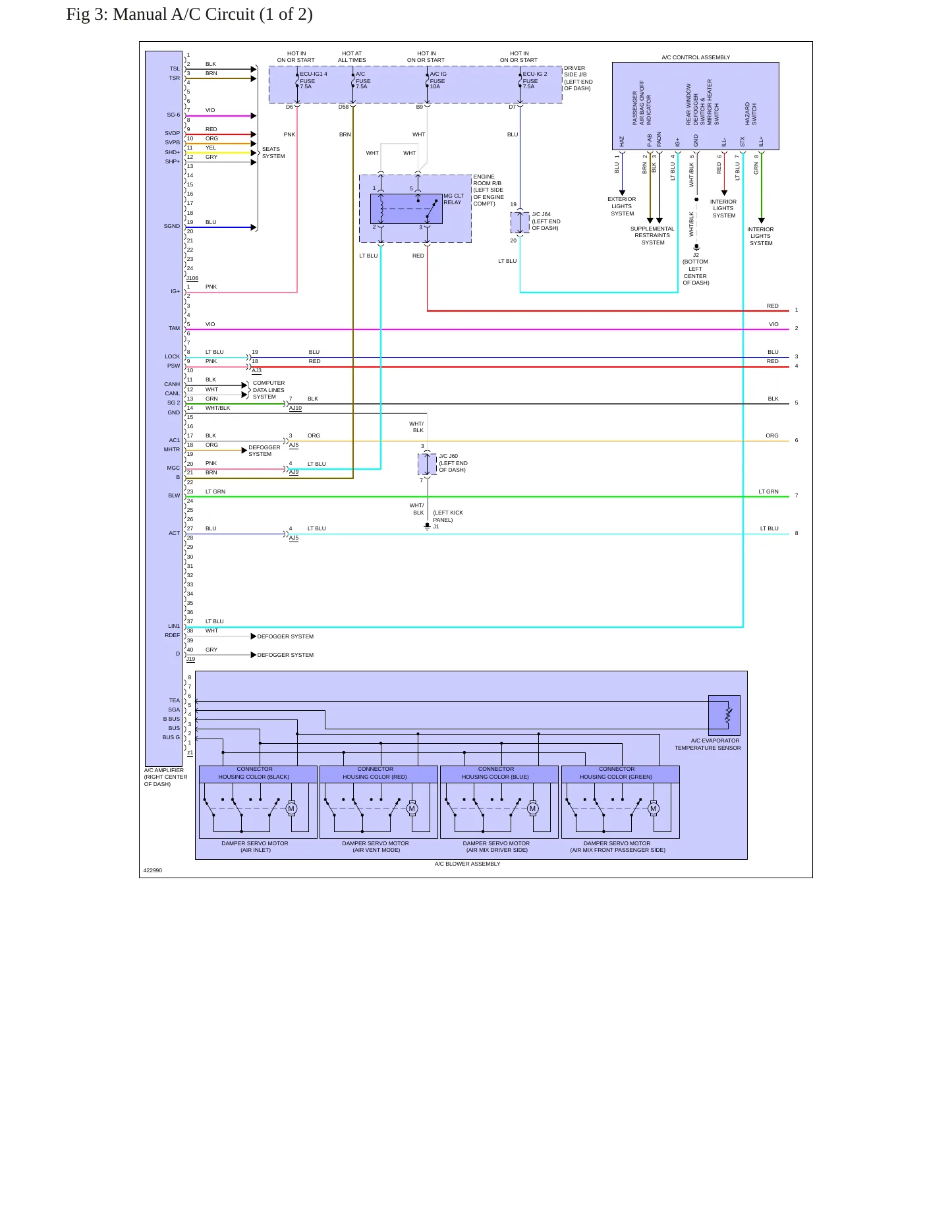Screen dimensions: 952x1232
Task: Click the "PASSENGER AIR BAG ON/OFF INDICATOR" label
Action: pos(642,103)
